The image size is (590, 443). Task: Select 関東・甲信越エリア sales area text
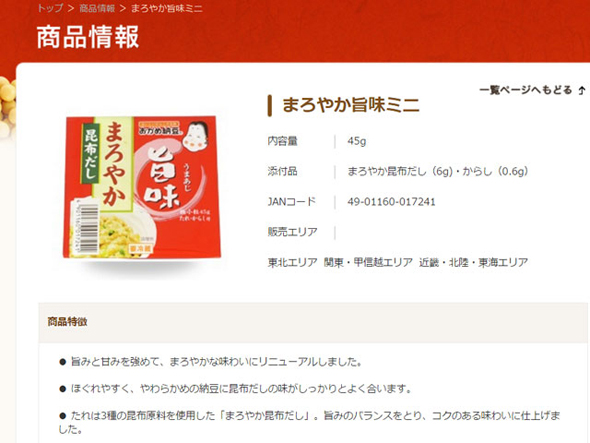tap(368, 262)
